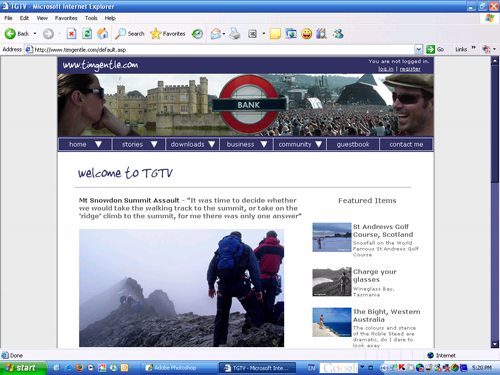The image size is (500, 375).
Task: Click the log in link
Action: click(x=386, y=69)
